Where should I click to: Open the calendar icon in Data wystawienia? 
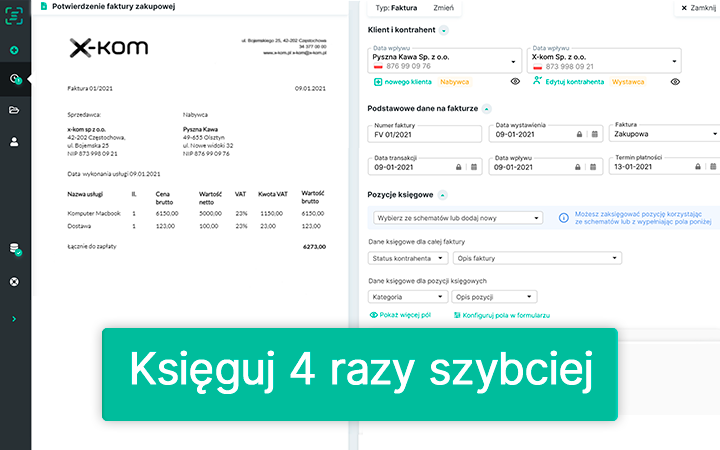(595, 134)
